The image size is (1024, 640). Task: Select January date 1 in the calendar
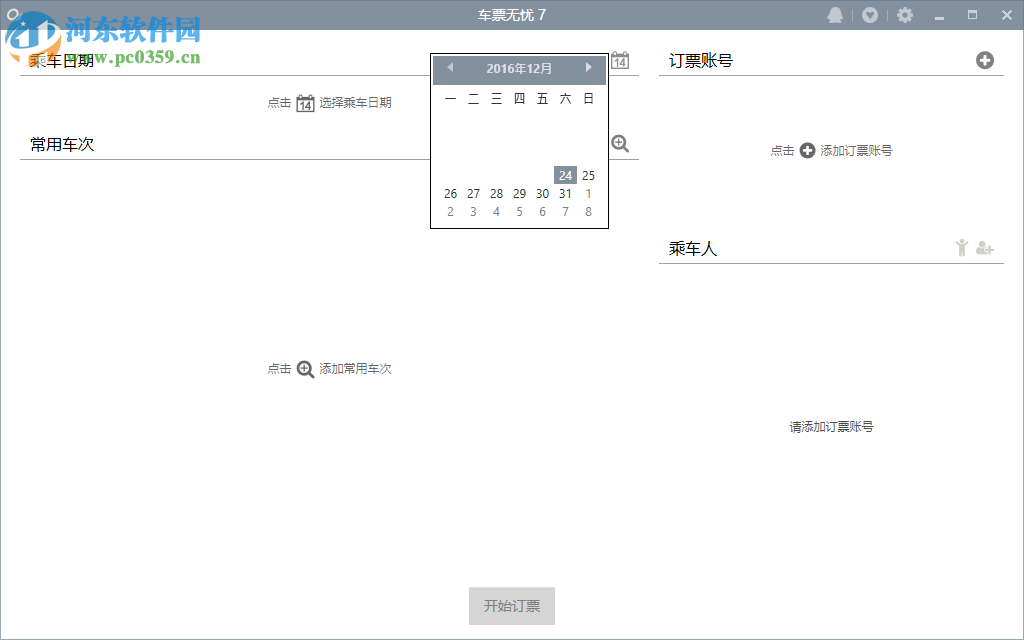coord(588,193)
